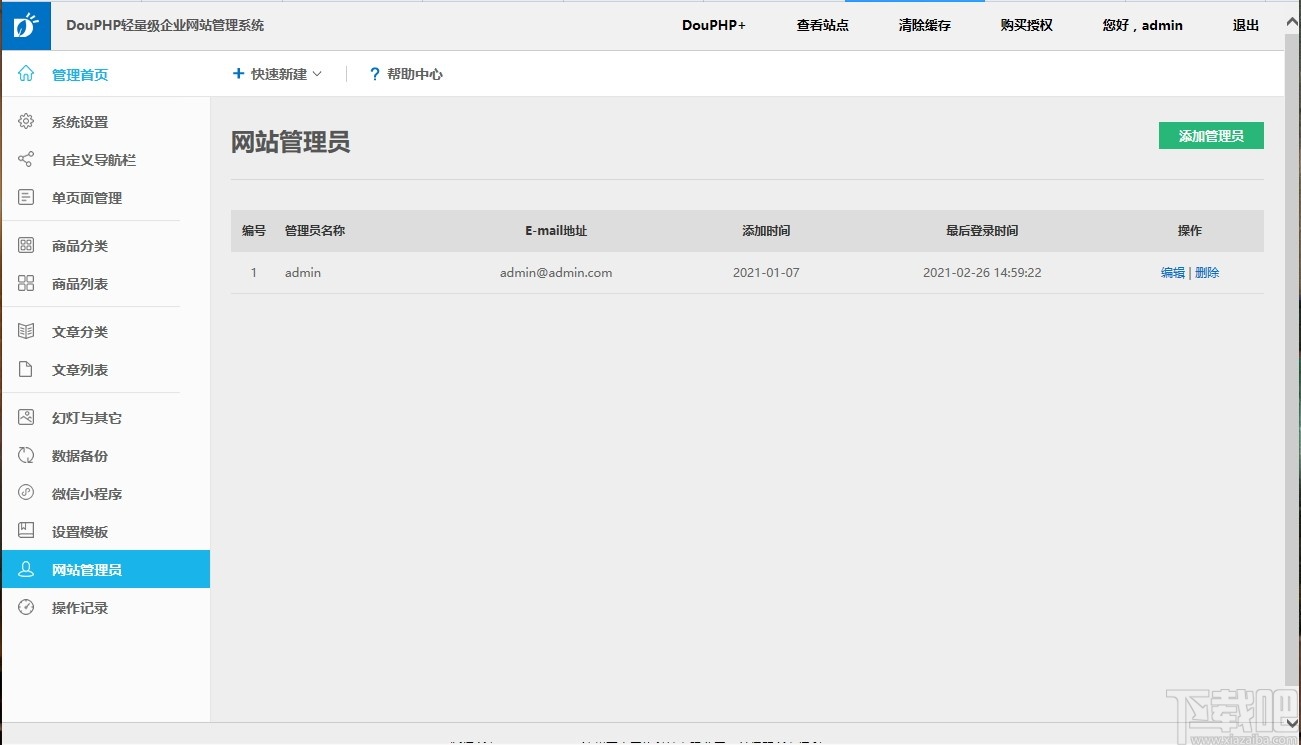
Task: Click the 网站管理员 page heading
Action: (x=291, y=142)
